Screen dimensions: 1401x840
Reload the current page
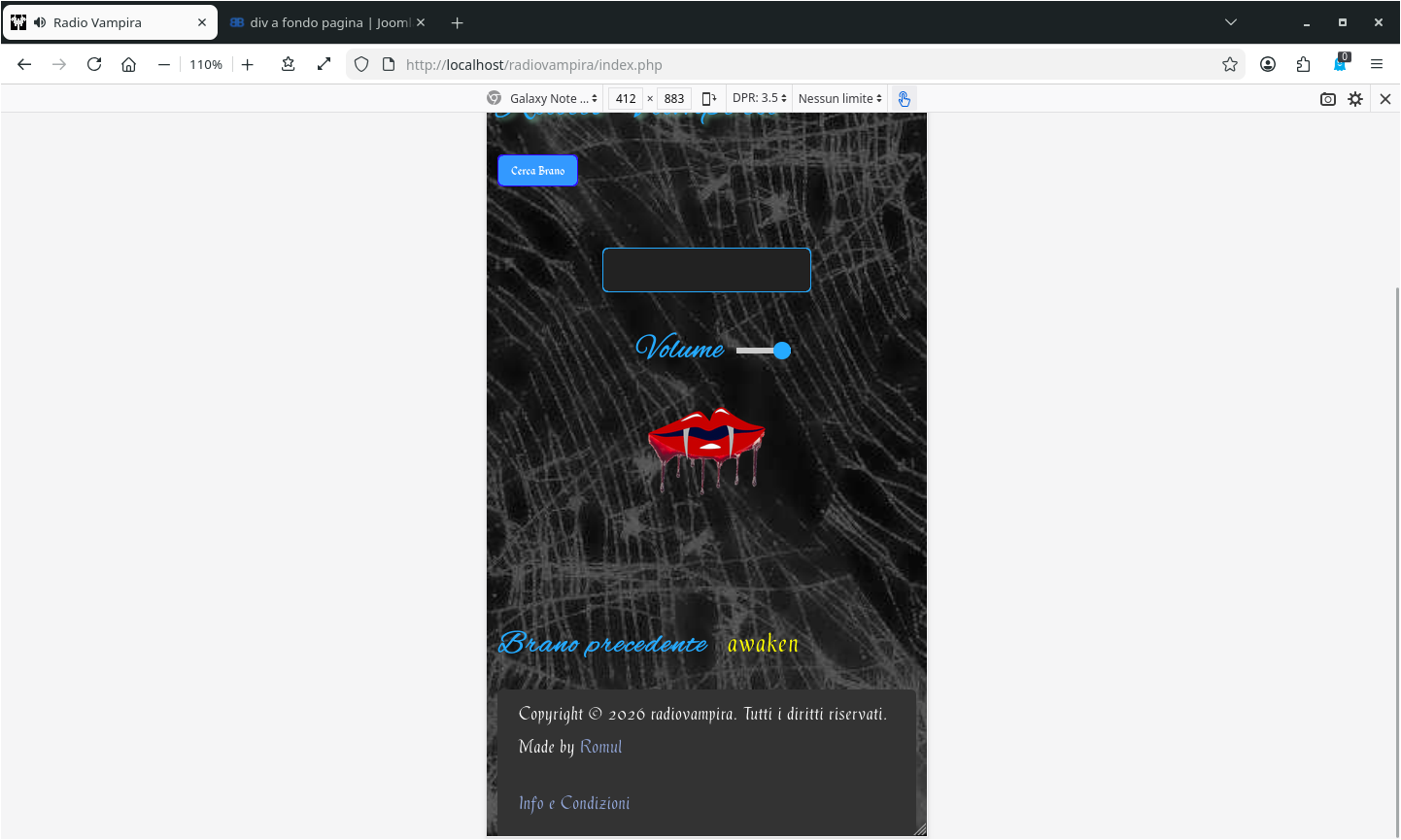point(94,64)
